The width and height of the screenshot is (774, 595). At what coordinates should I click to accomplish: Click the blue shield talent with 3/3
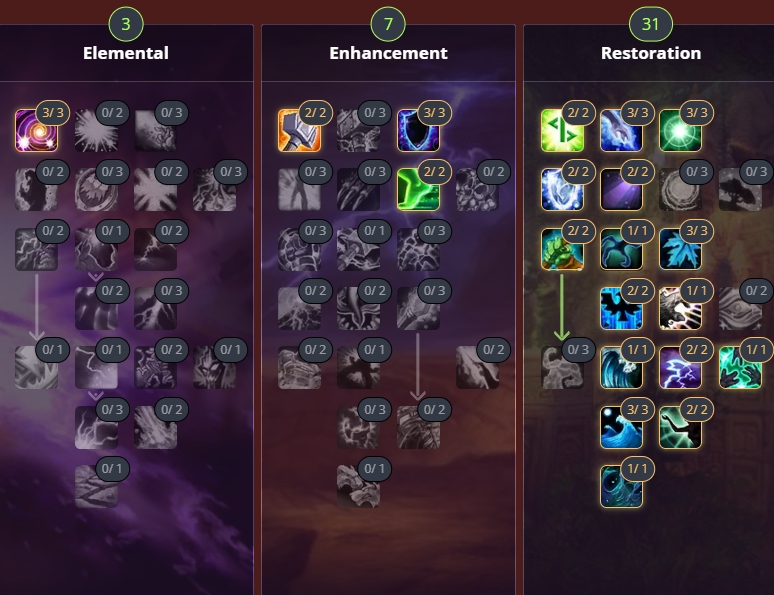(418, 130)
